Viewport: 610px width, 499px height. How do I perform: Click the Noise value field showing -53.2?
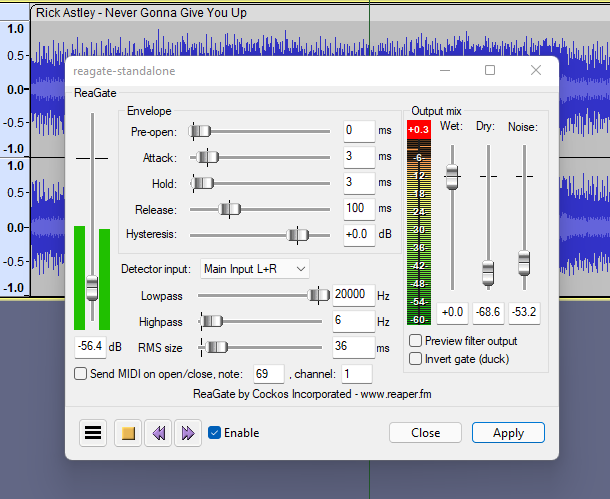pyautogui.click(x=524, y=313)
